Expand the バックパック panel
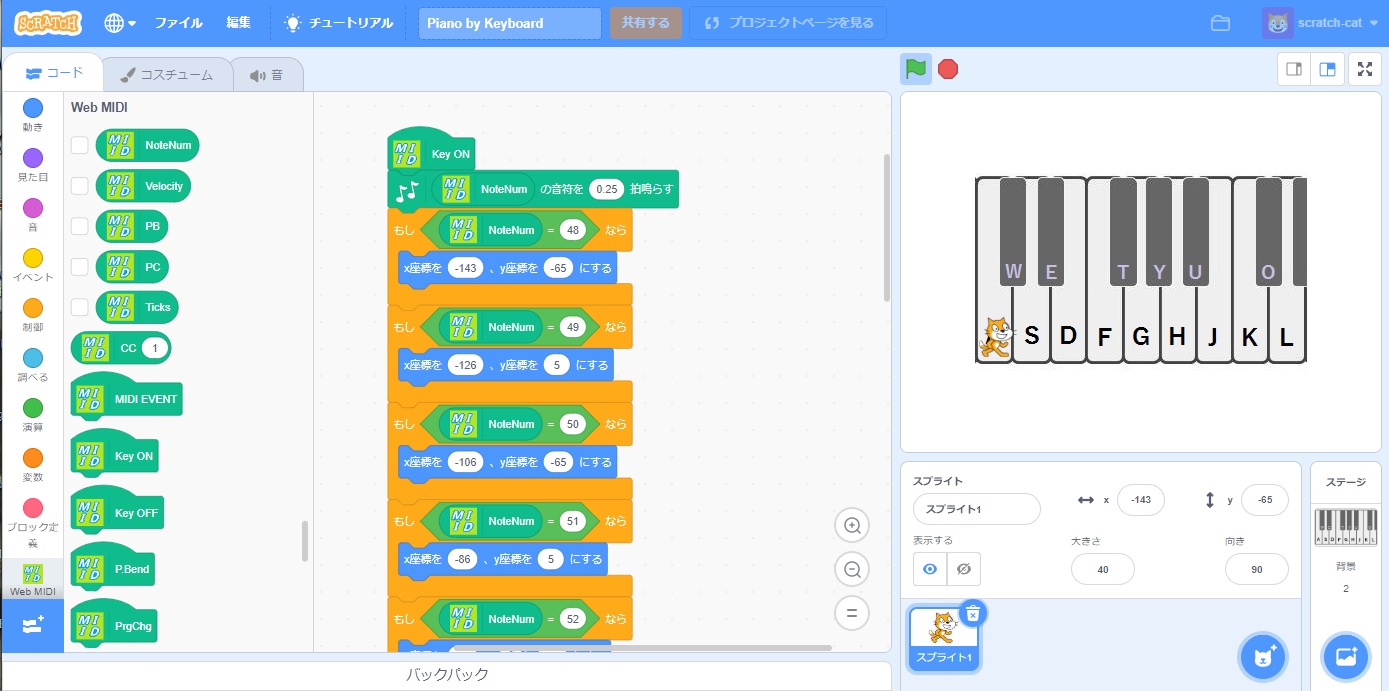 tap(447, 675)
